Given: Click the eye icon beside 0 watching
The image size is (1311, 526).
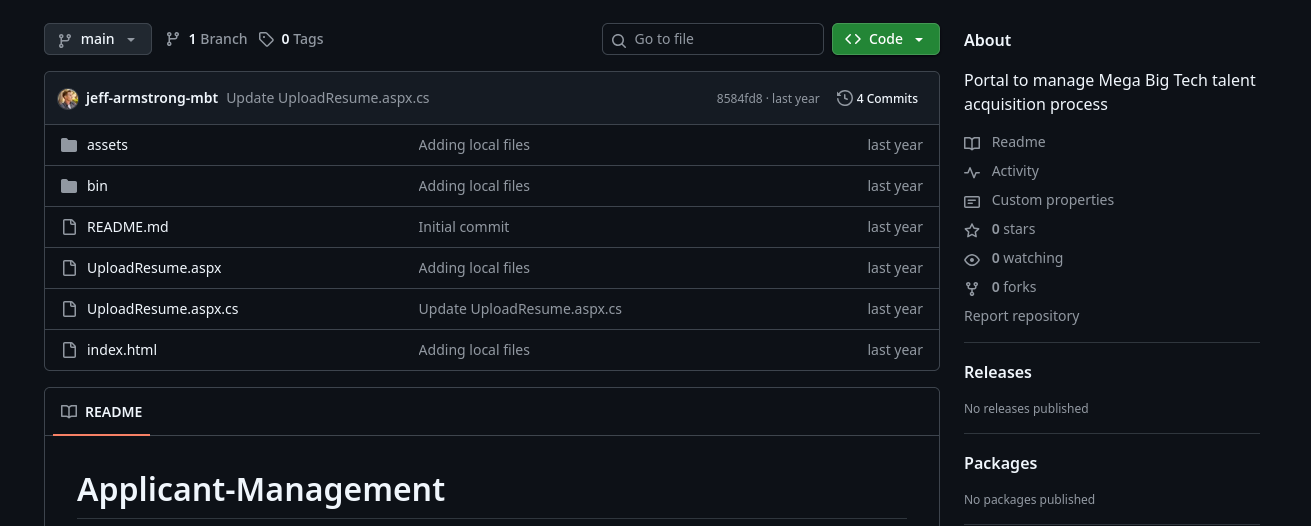Looking at the screenshot, I should click(972, 259).
